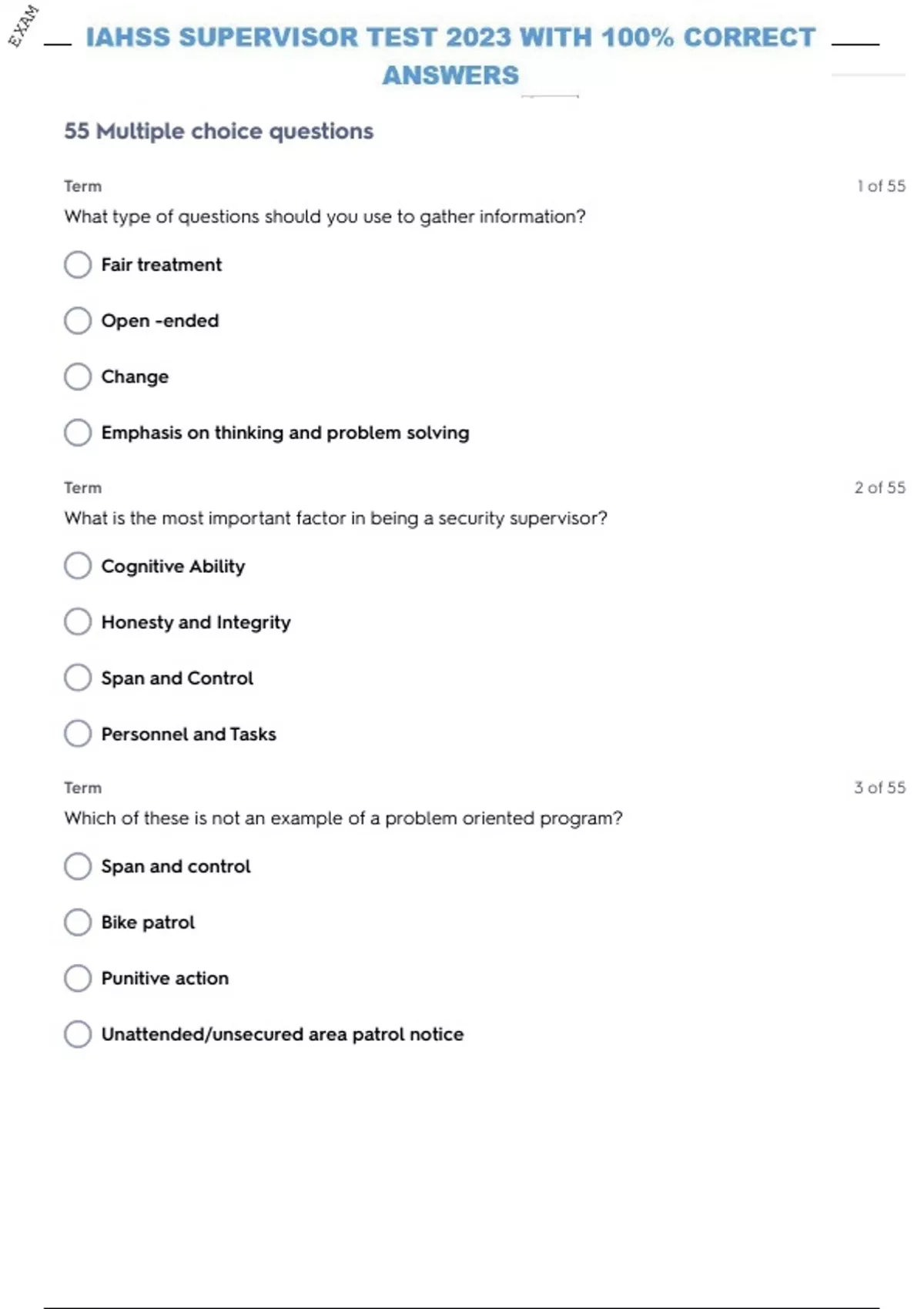
Task: Pick the 'Personnel and Tasks' radio button
Action: pyautogui.click(x=78, y=734)
